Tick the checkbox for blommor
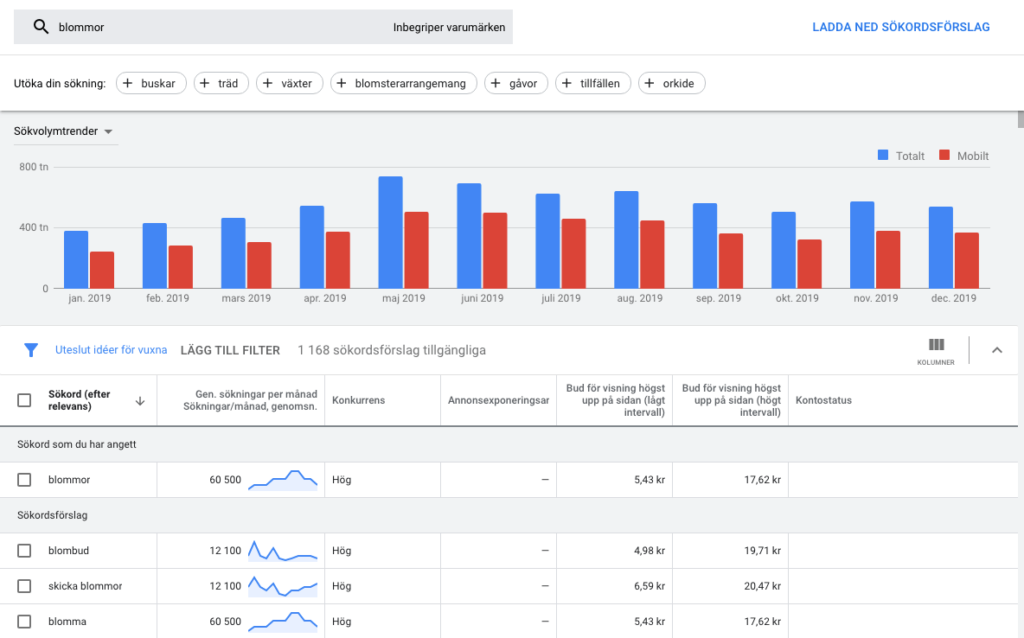This screenshot has height=638, width=1024. (24, 480)
